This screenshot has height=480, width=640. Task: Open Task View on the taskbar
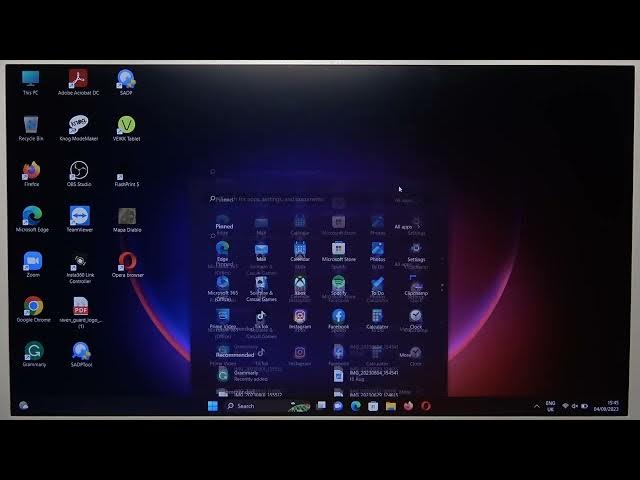click(321, 406)
